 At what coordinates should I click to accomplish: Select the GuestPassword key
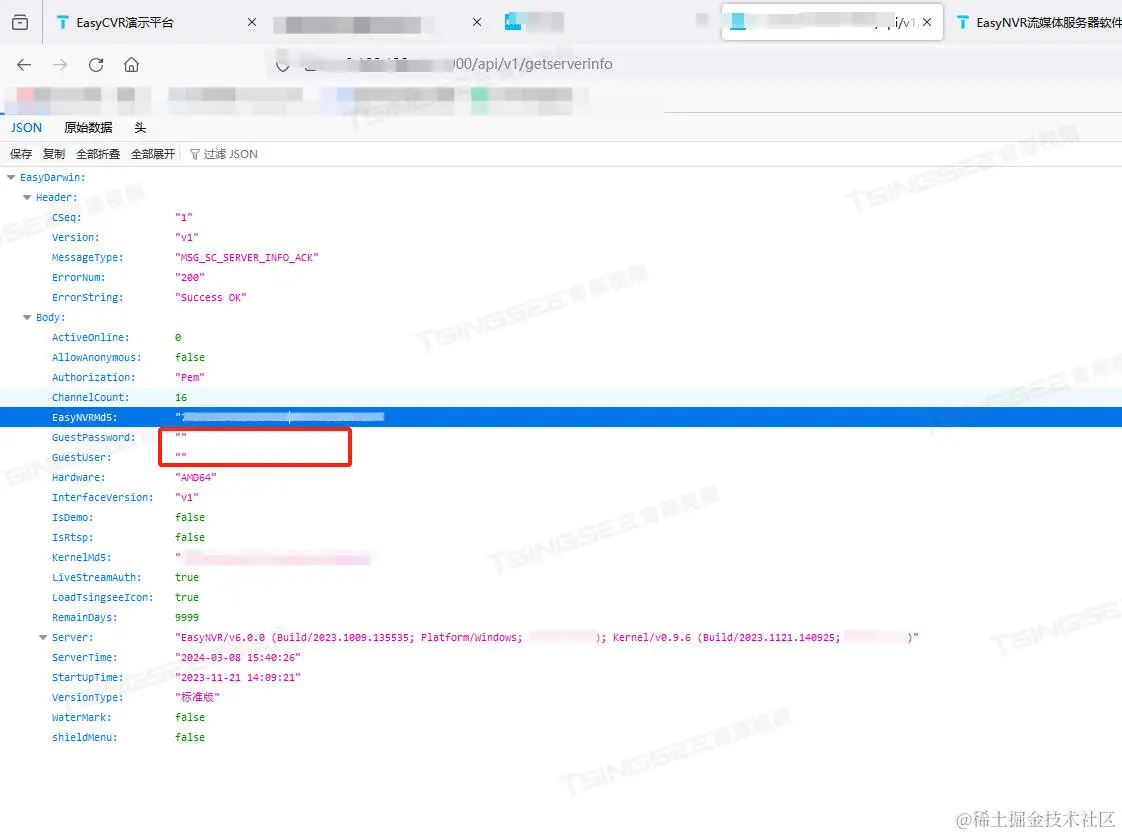click(x=93, y=437)
